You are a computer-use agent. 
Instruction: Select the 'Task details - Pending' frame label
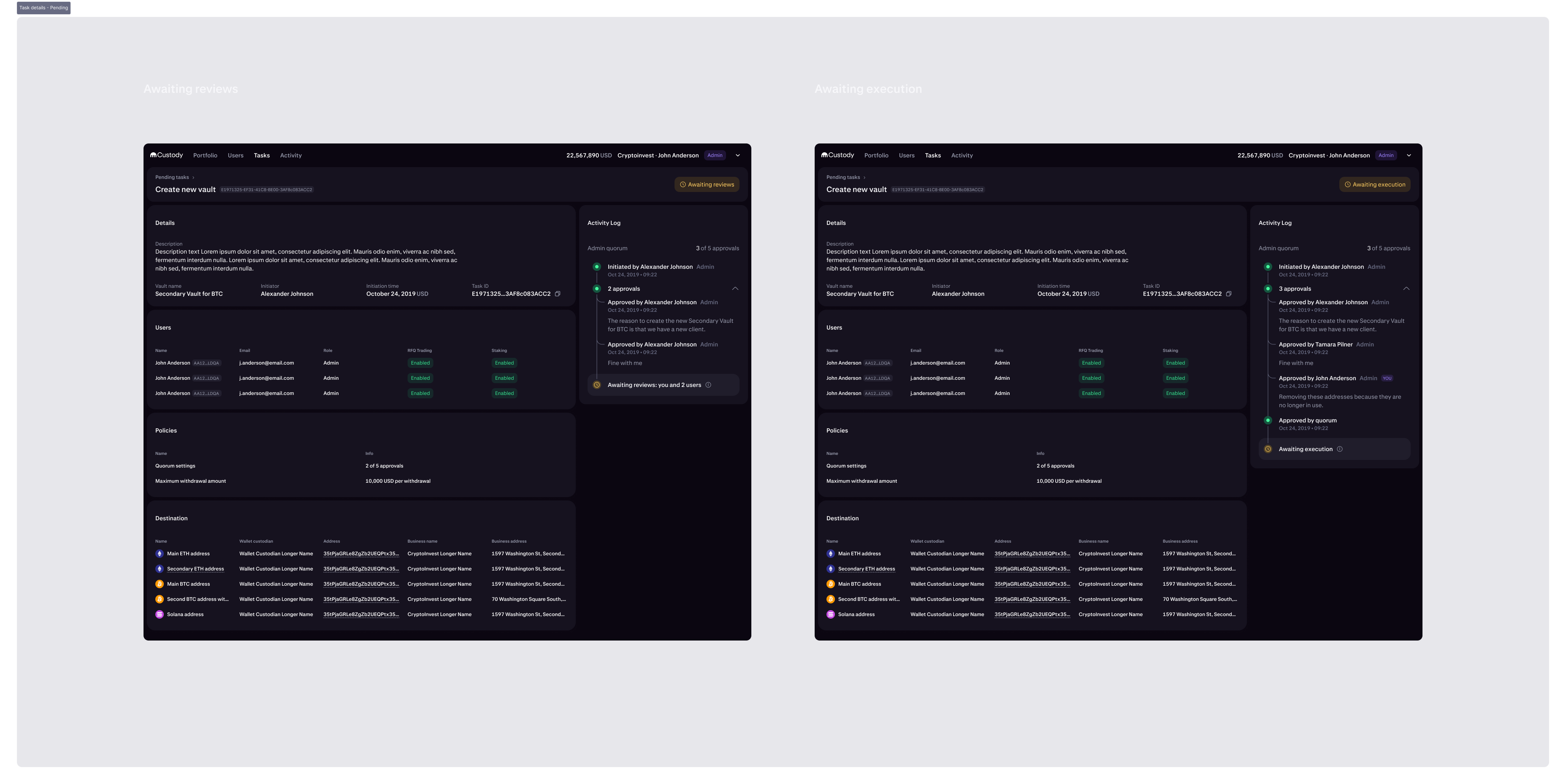click(44, 8)
